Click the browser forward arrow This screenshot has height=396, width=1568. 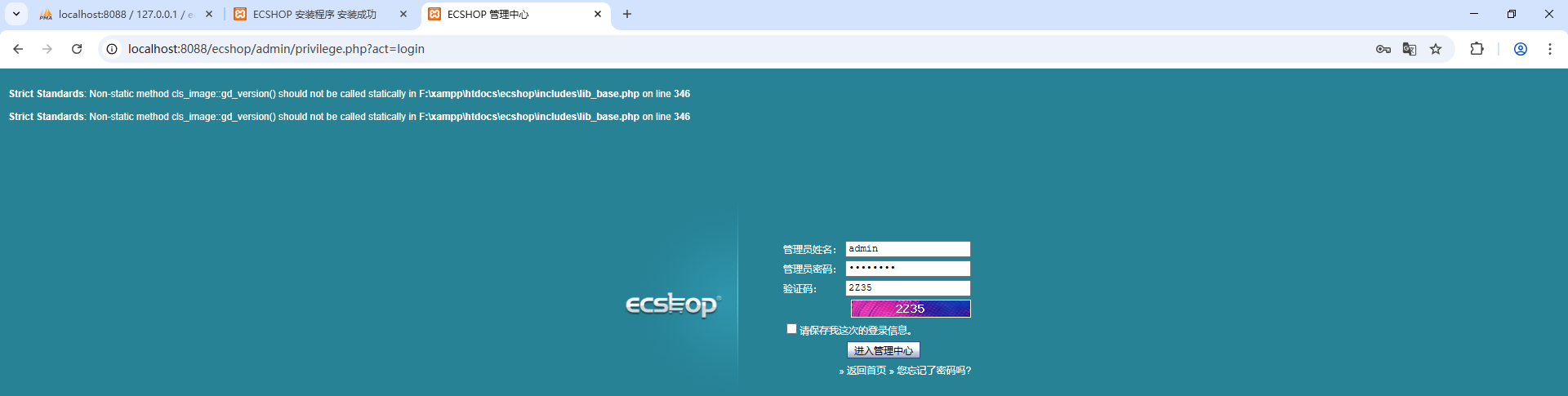point(47,49)
